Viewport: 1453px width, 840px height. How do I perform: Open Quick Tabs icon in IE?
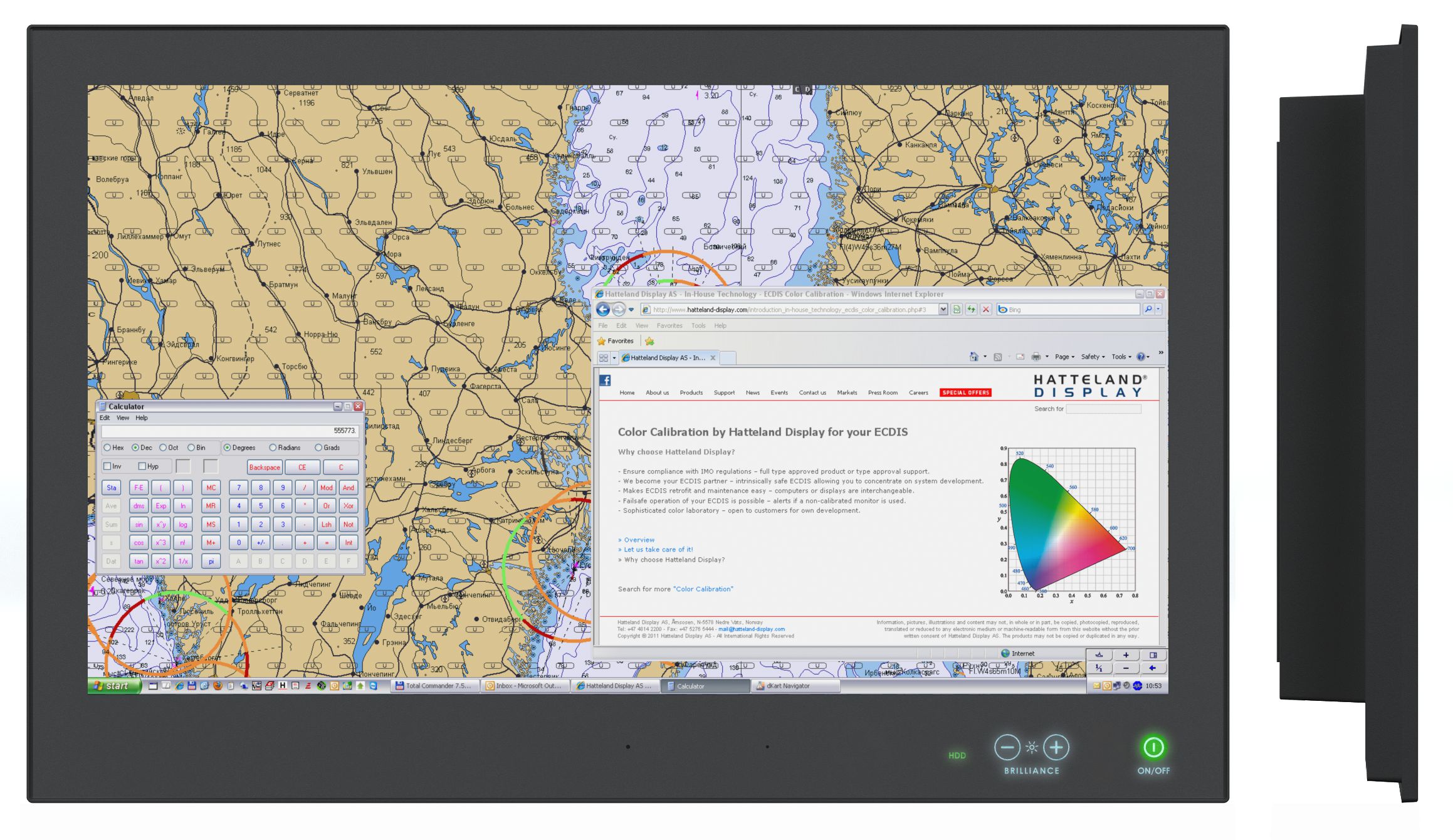tap(604, 358)
